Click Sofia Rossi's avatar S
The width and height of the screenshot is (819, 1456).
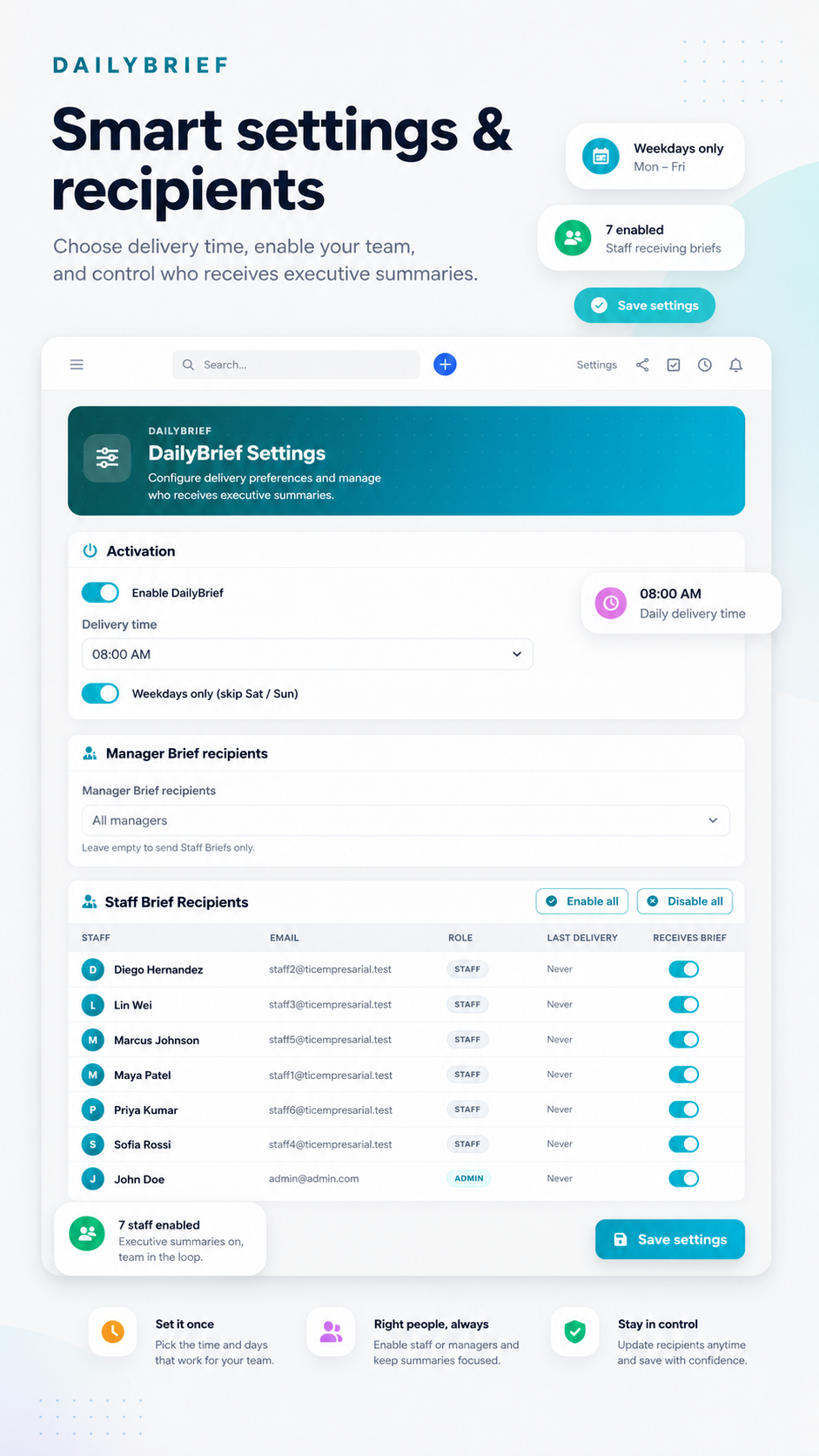point(93,1144)
